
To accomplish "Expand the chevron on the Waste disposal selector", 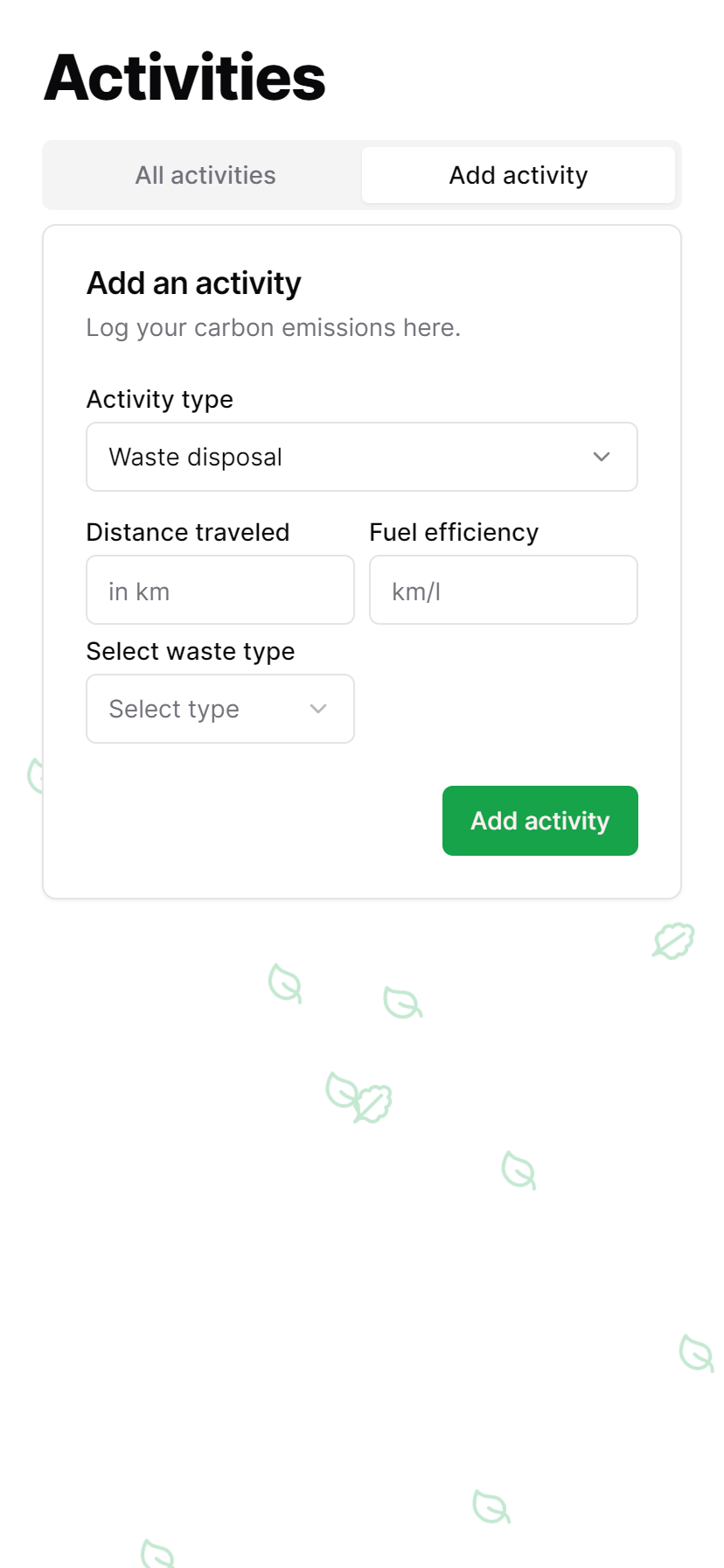I will tap(601, 457).
